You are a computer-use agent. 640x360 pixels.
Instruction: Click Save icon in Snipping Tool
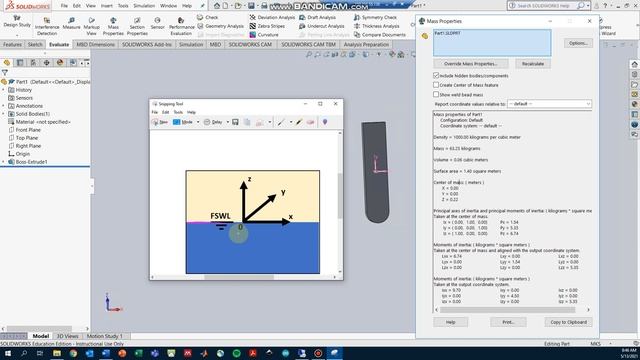pos(235,122)
